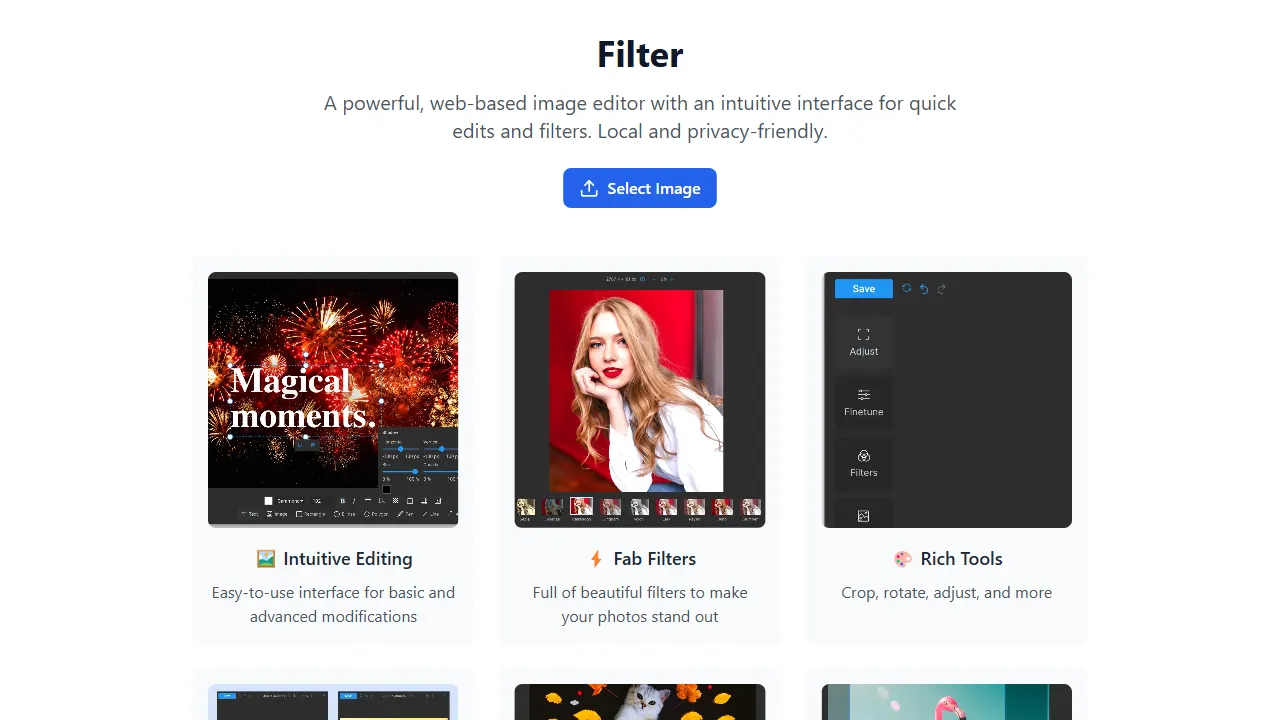
Task: Open the flamingo preview image
Action: [947, 702]
